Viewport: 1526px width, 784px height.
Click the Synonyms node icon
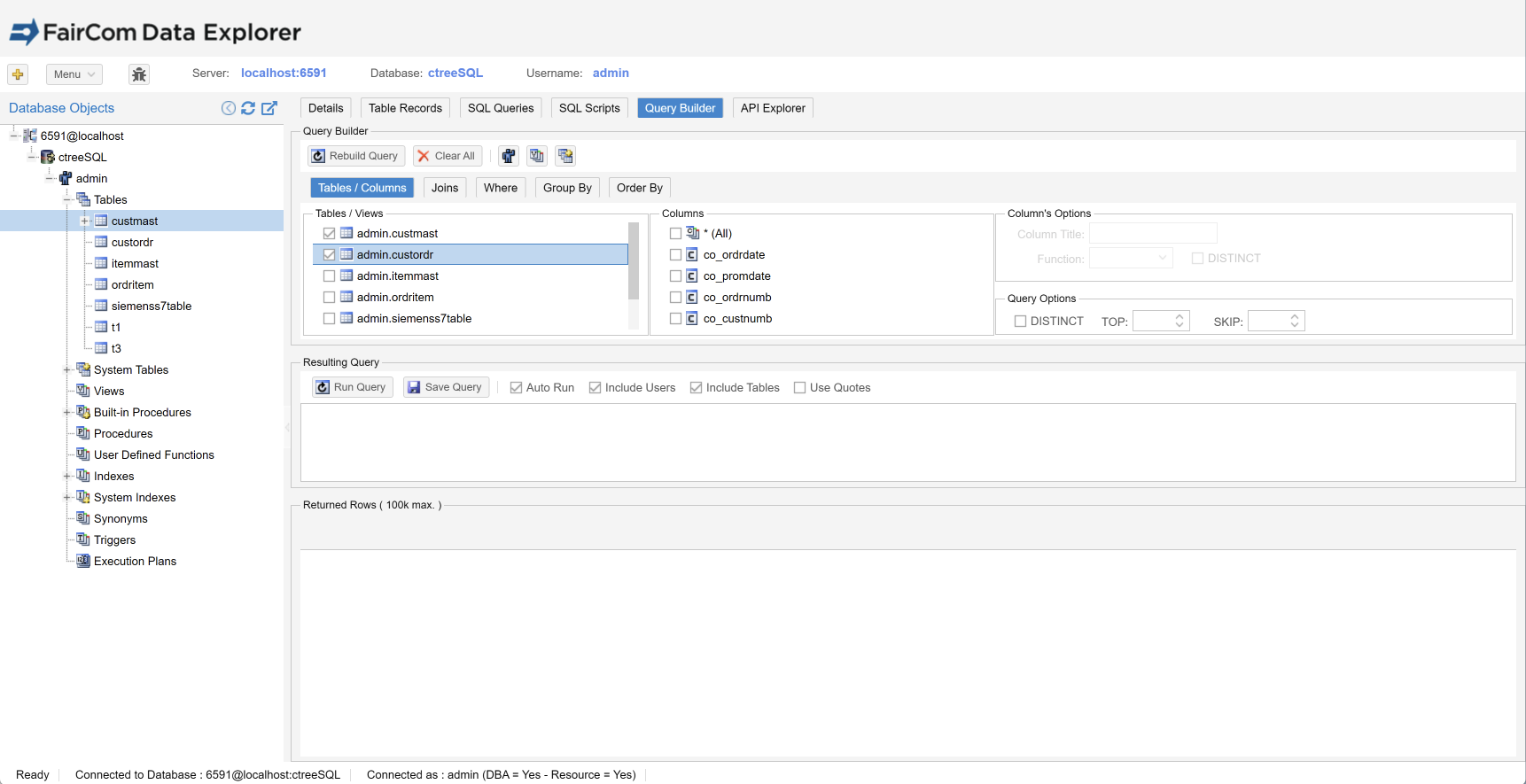[83, 518]
